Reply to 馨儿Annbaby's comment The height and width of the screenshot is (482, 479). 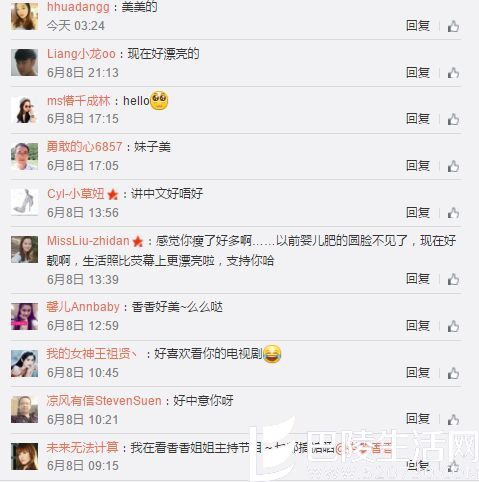[x=418, y=326]
